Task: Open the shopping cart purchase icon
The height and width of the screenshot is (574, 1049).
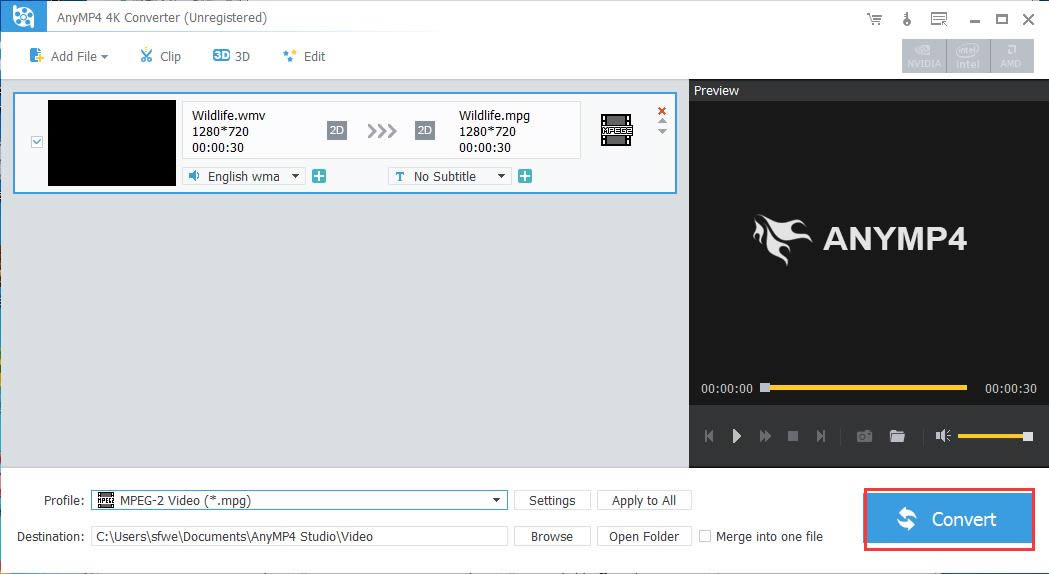Action: pos(874,19)
